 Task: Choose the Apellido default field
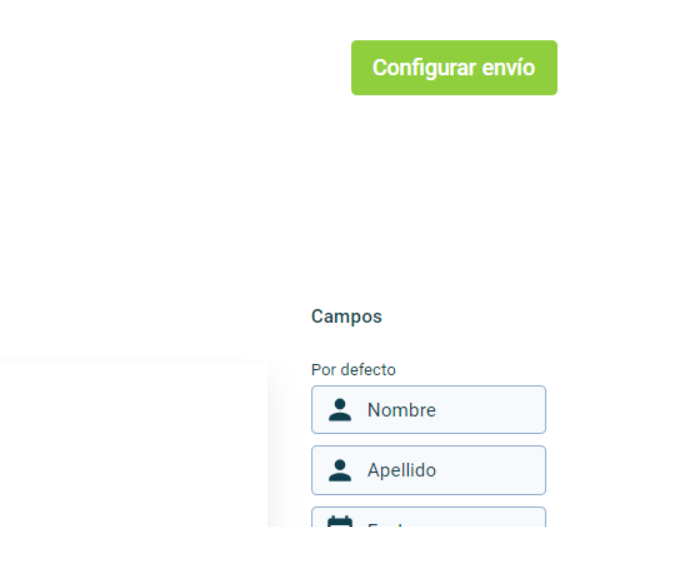coord(428,470)
